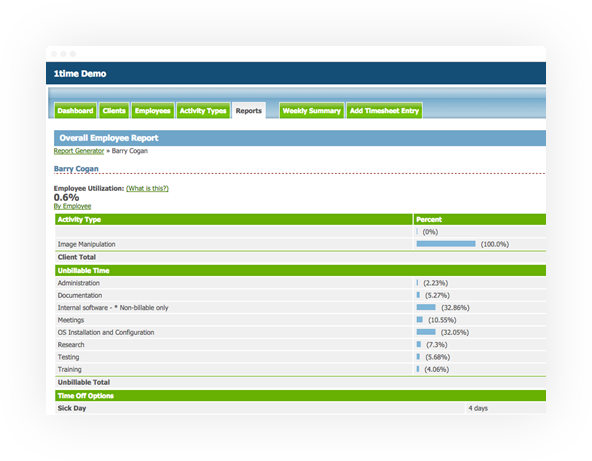Image resolution: width=592 pixels, height=461 pixels.
Task: Click the Barry Cogan heading
Action: coord(76,169)
